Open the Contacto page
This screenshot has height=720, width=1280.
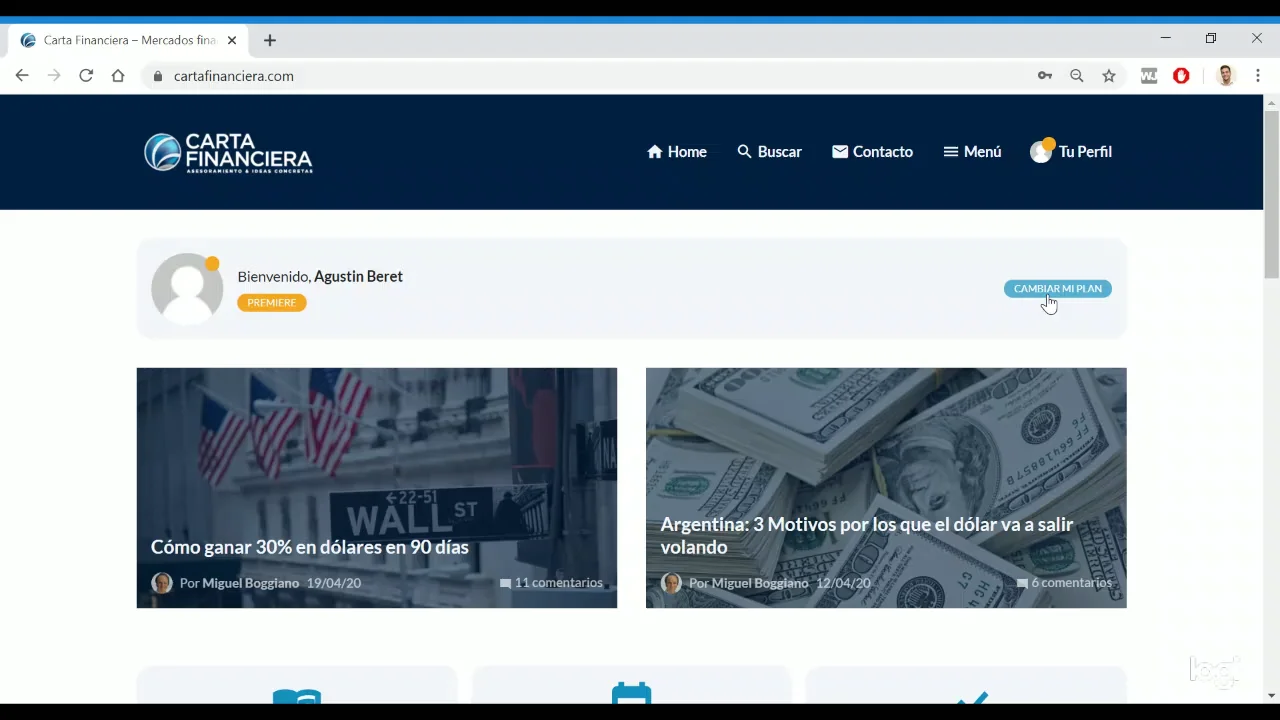coord(872,152)
